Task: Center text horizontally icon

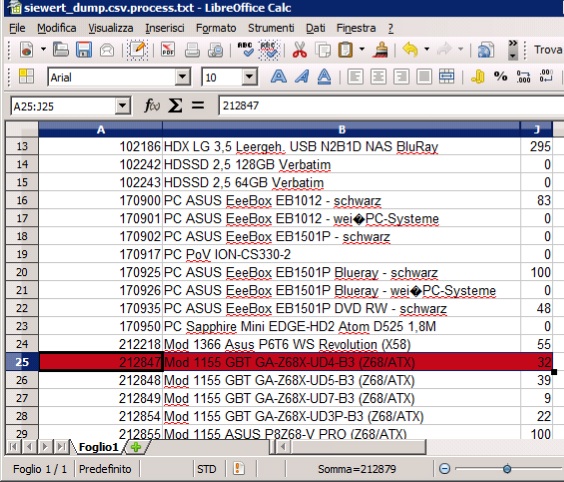Action: coord(378,77)
